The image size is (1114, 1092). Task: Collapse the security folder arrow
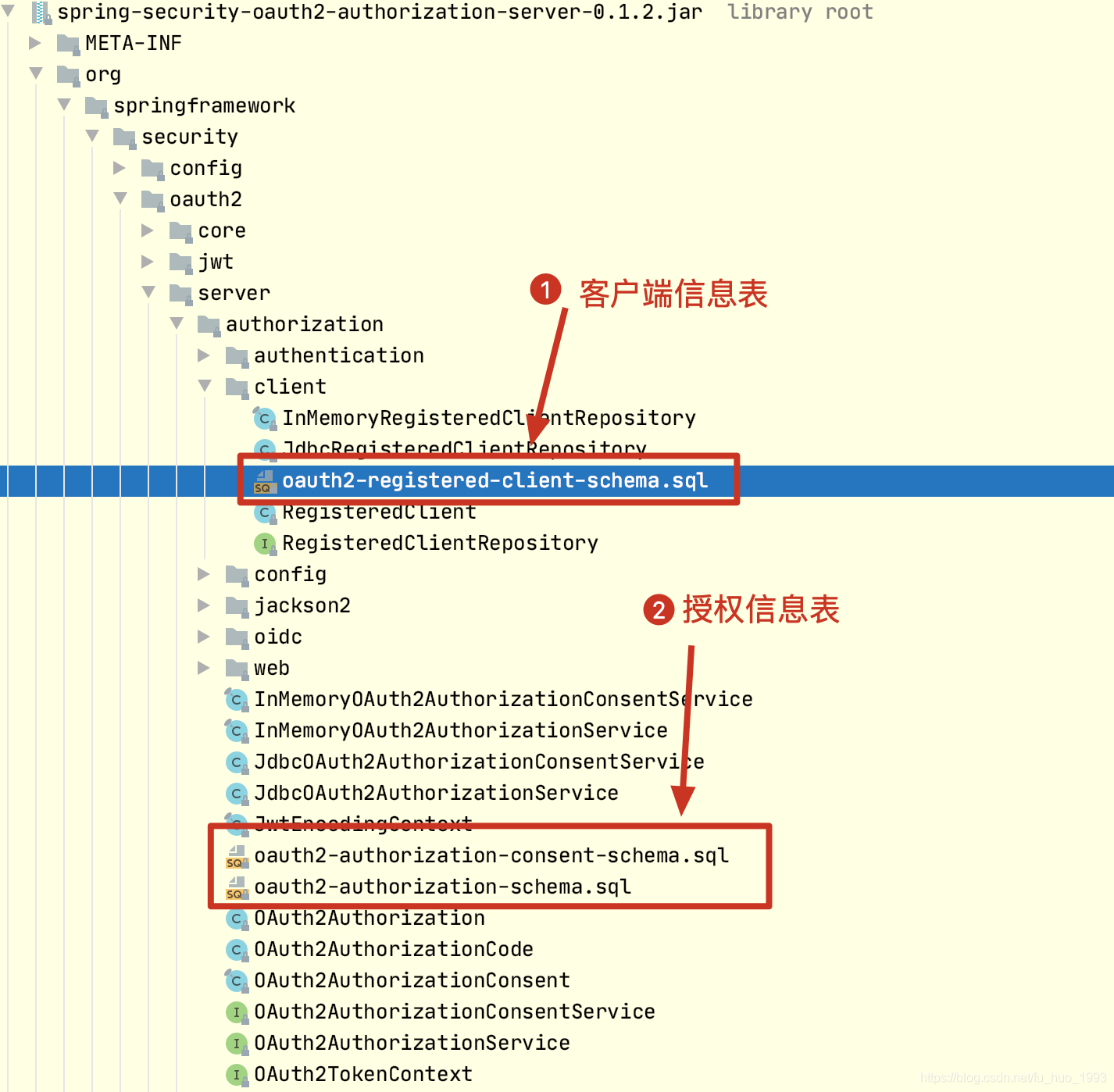[x=92, y=136]
